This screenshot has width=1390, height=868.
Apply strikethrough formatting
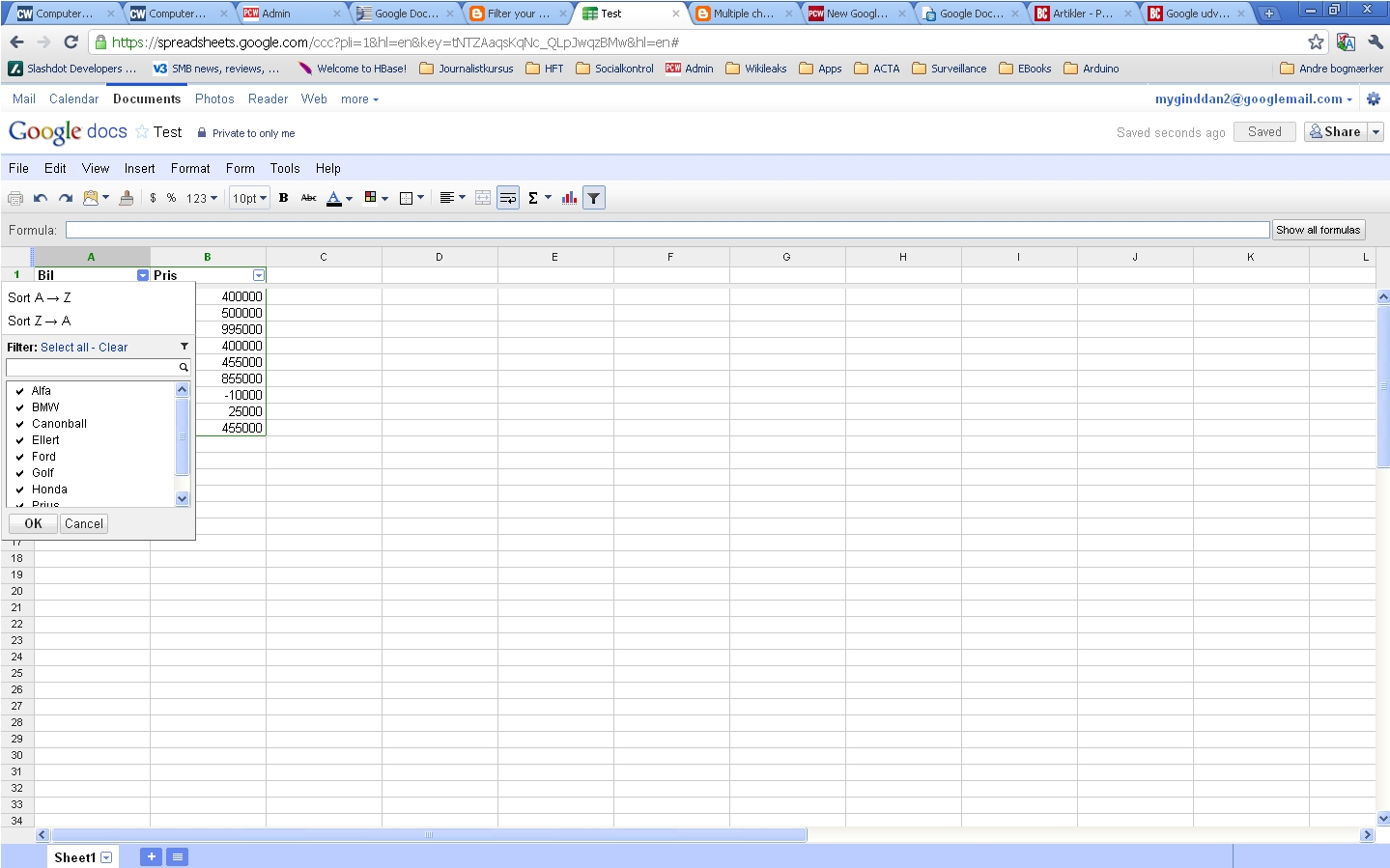pyautogui.click(x=309, y=198)
